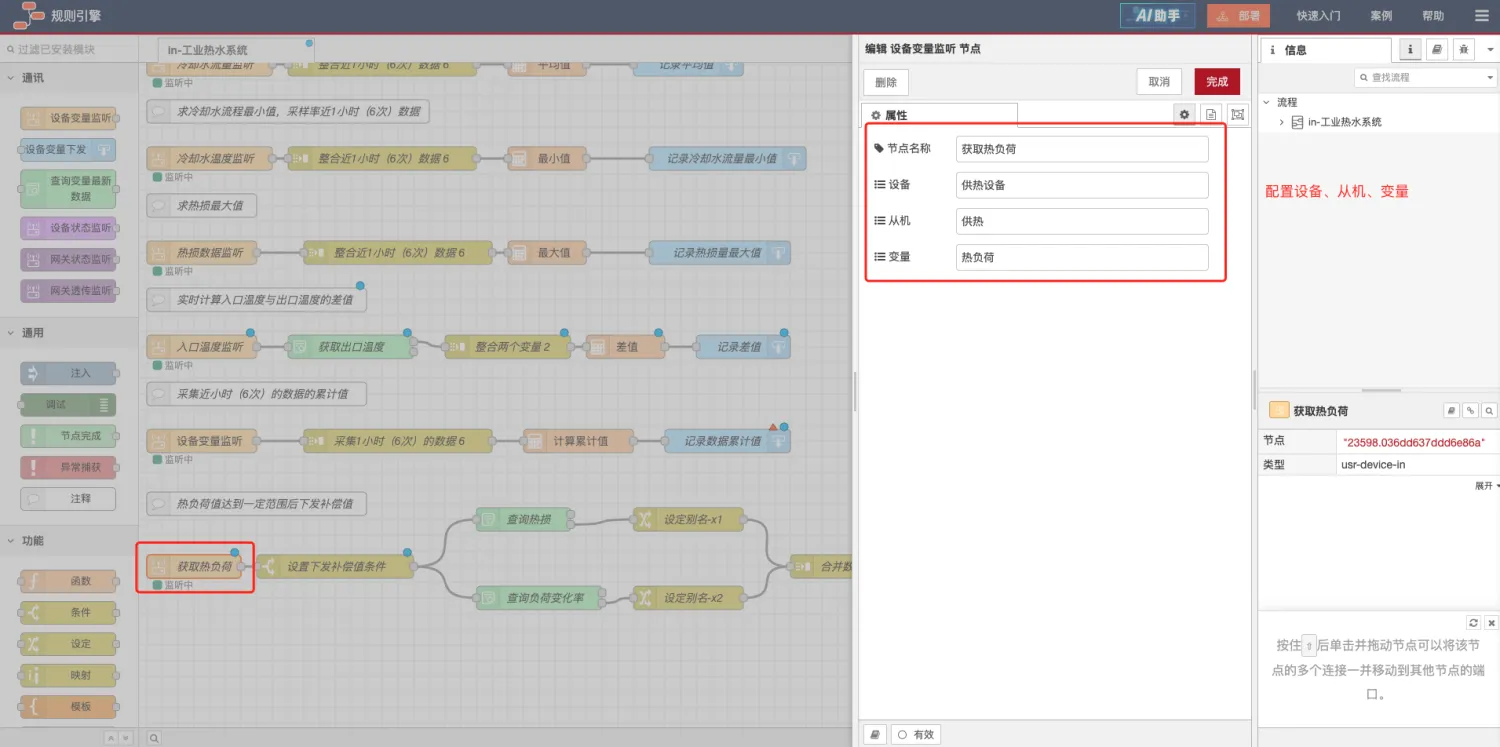Refresh the tip with the reload icon
Image resolution: width=1500 pixels, height=747 pixels.
click(1472, 622)
